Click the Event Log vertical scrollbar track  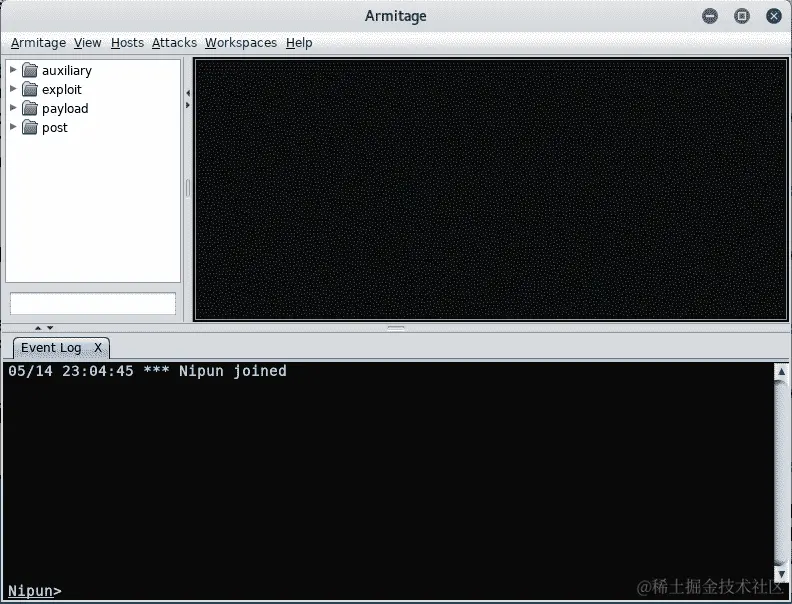coord(781,473)
